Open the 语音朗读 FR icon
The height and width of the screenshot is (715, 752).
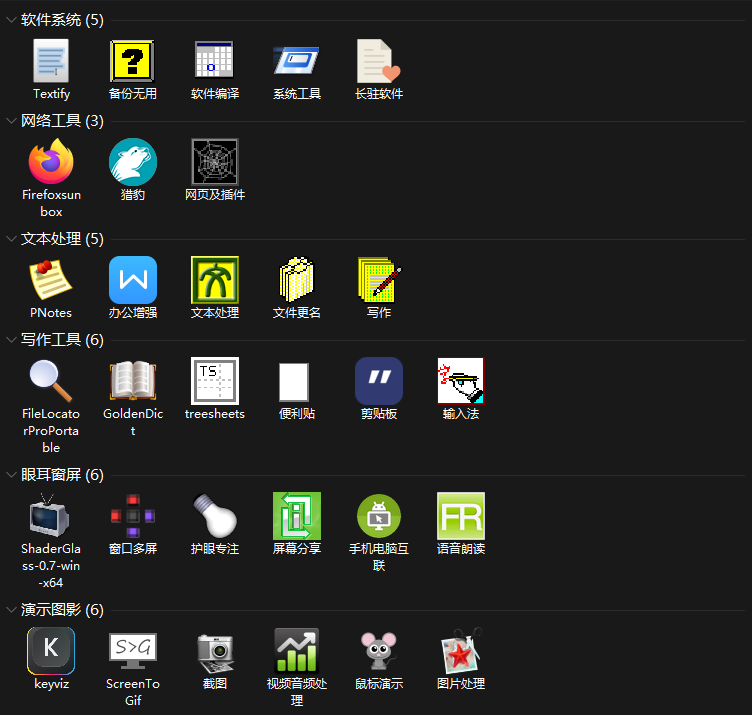tap(460, 516)
